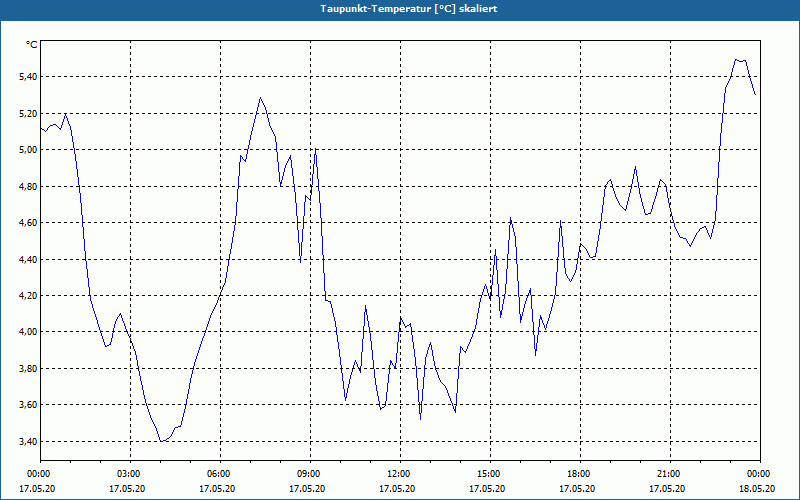800x500 pixels.
Task: Click the °C unit label
Action: pyautogui.click(x=32, y=45)
